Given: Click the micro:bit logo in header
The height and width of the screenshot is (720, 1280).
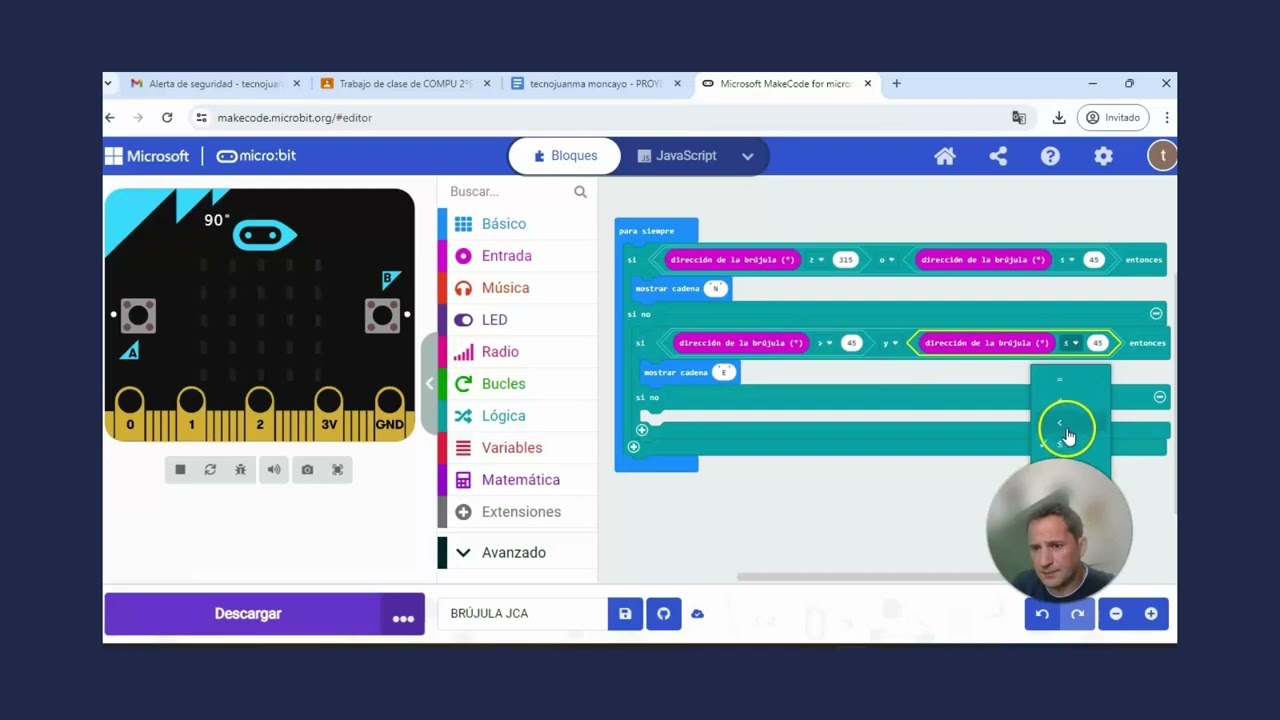Looking at the screenshot, I should [x=256, y=156].
